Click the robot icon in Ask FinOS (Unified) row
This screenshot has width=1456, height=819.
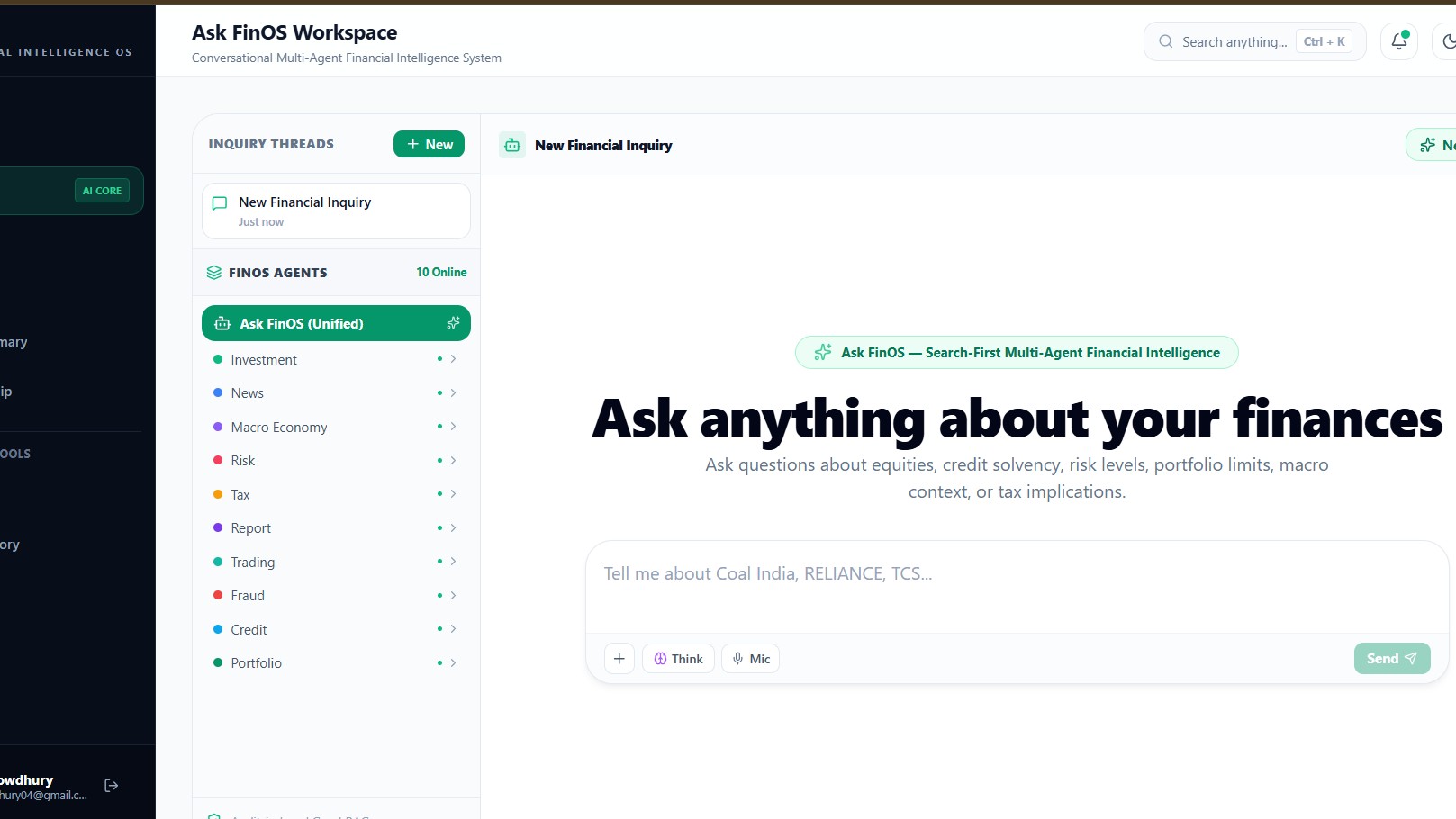[222, 323]
